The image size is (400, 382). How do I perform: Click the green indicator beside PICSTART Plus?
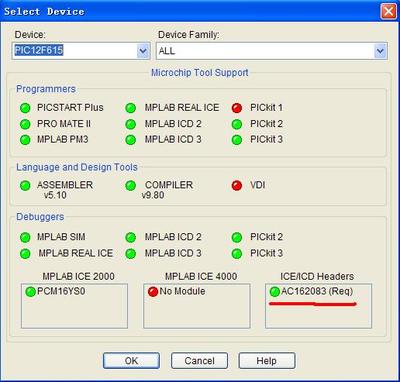(25, 108)
